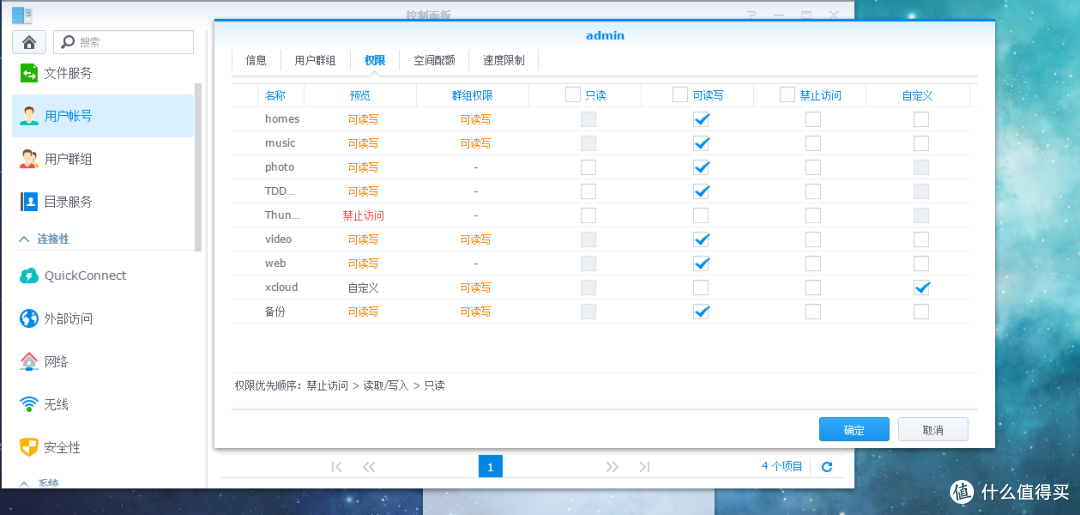Screen dimensions: 1080x515
Task: Toggle the 禁止访问 header checkbox
Action: 787,94
